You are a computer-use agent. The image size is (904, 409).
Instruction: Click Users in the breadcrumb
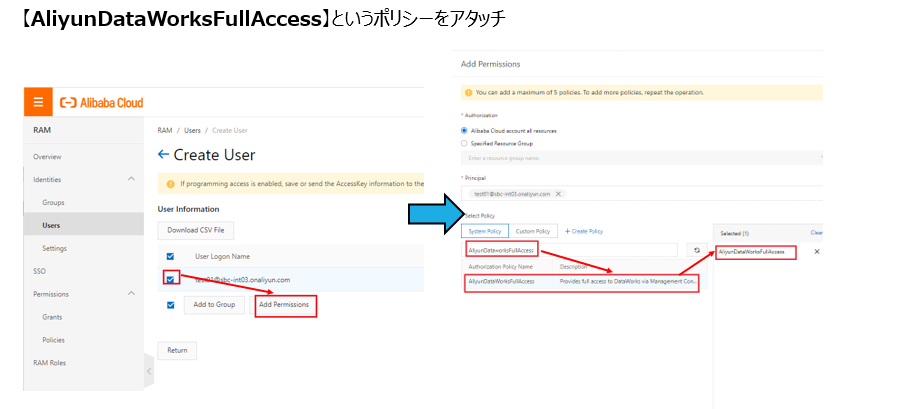click(192, 130)
